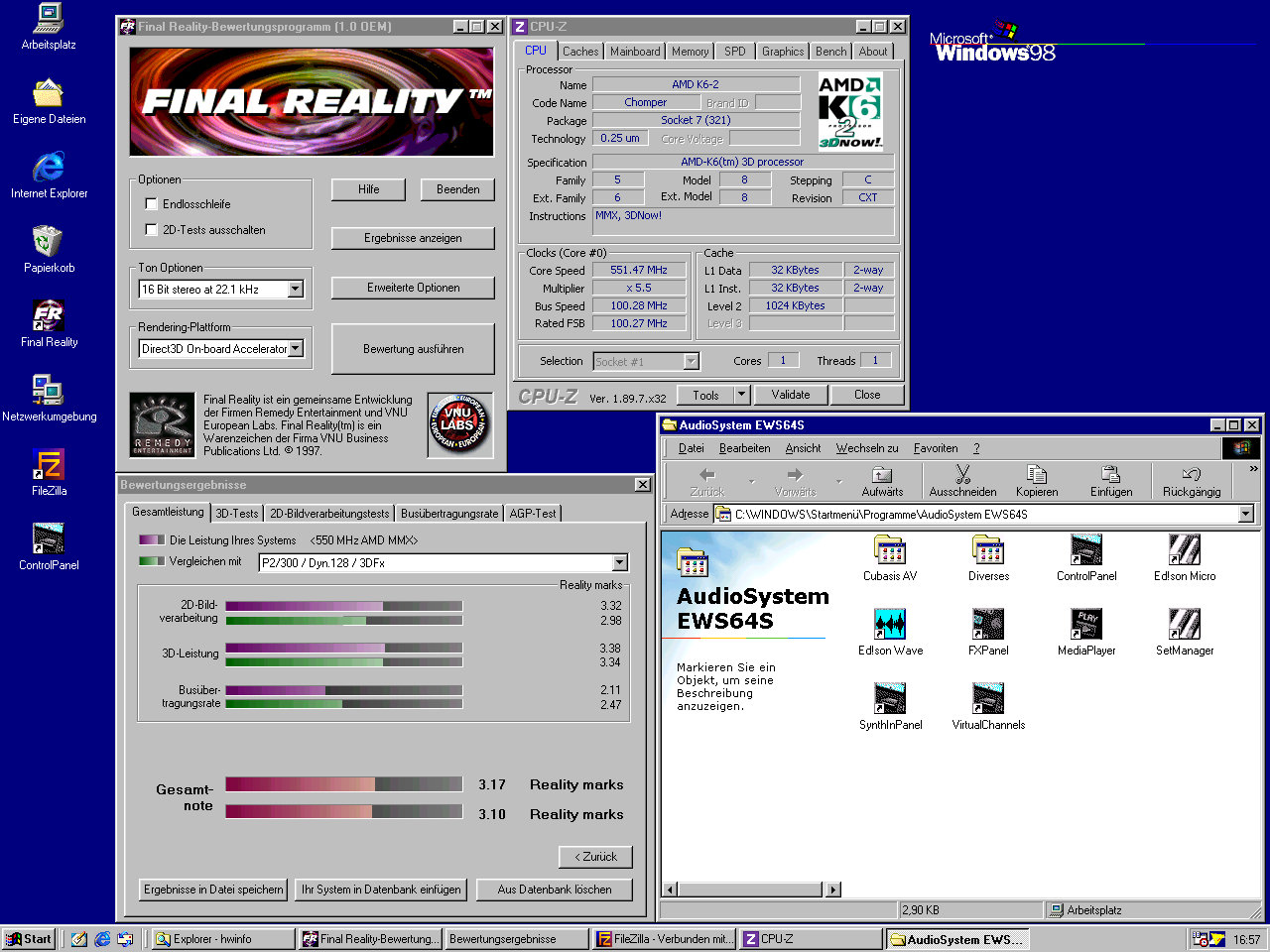Select the ControlPanel desktop shortcut
Viewport: 1270px width, 952px height.
coord(49,538)
